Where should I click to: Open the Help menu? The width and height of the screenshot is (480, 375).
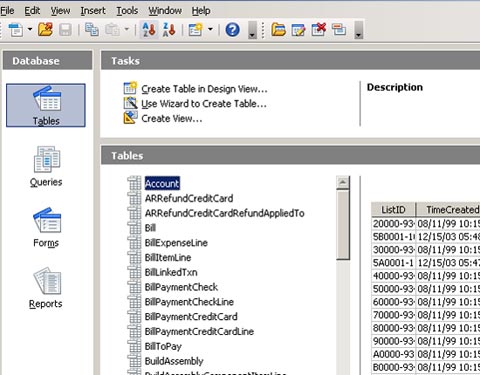coord(201,11)
